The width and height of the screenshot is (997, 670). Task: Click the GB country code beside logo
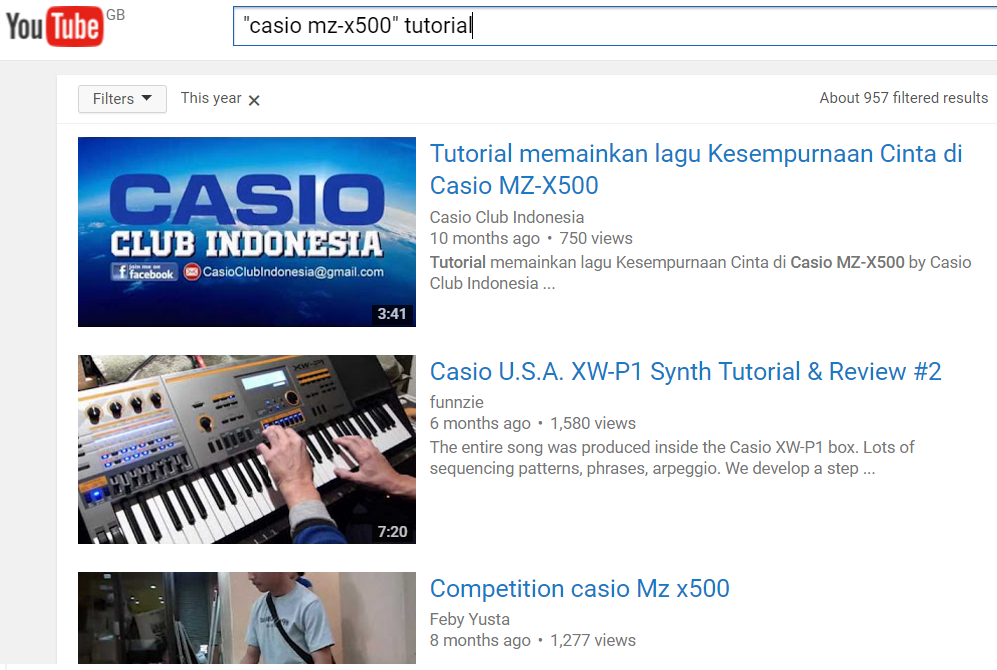coord(115,15)
